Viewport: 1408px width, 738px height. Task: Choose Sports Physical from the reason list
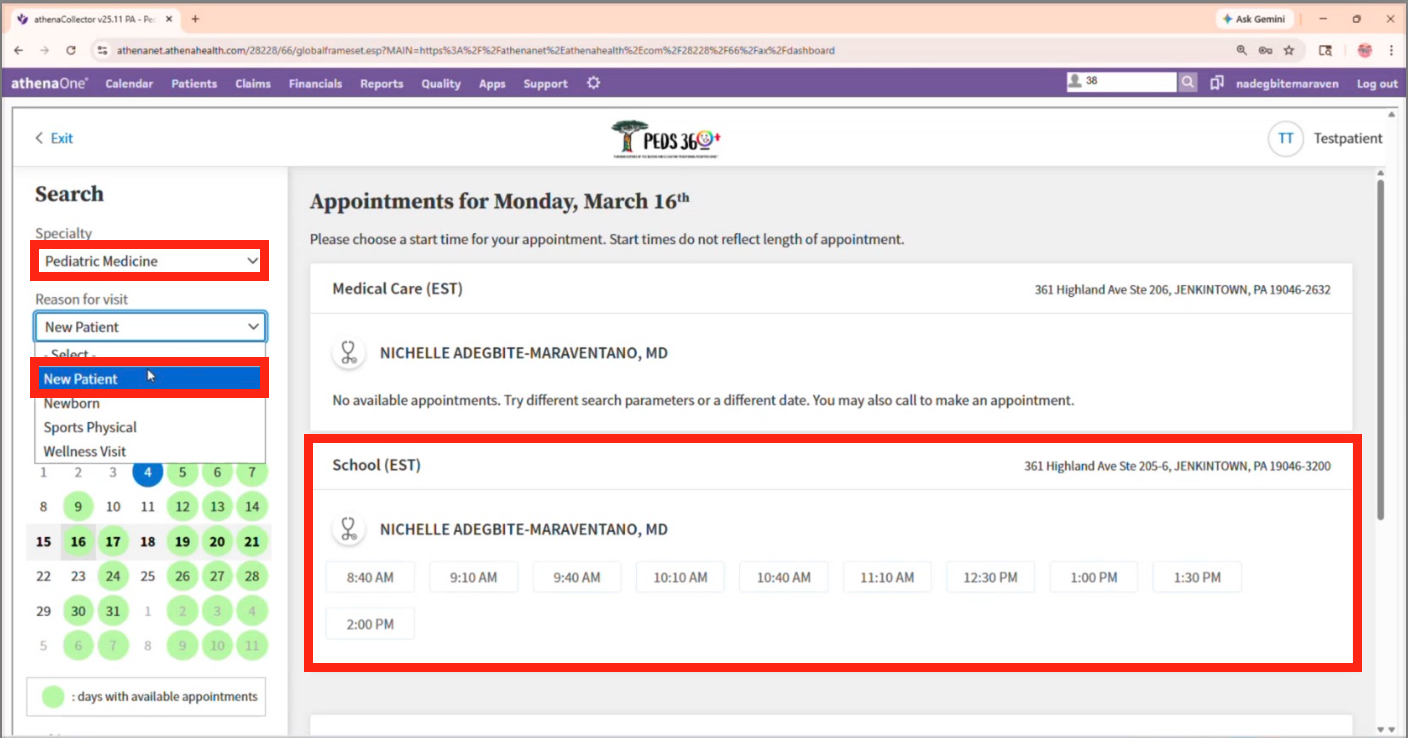coord(90,427)
